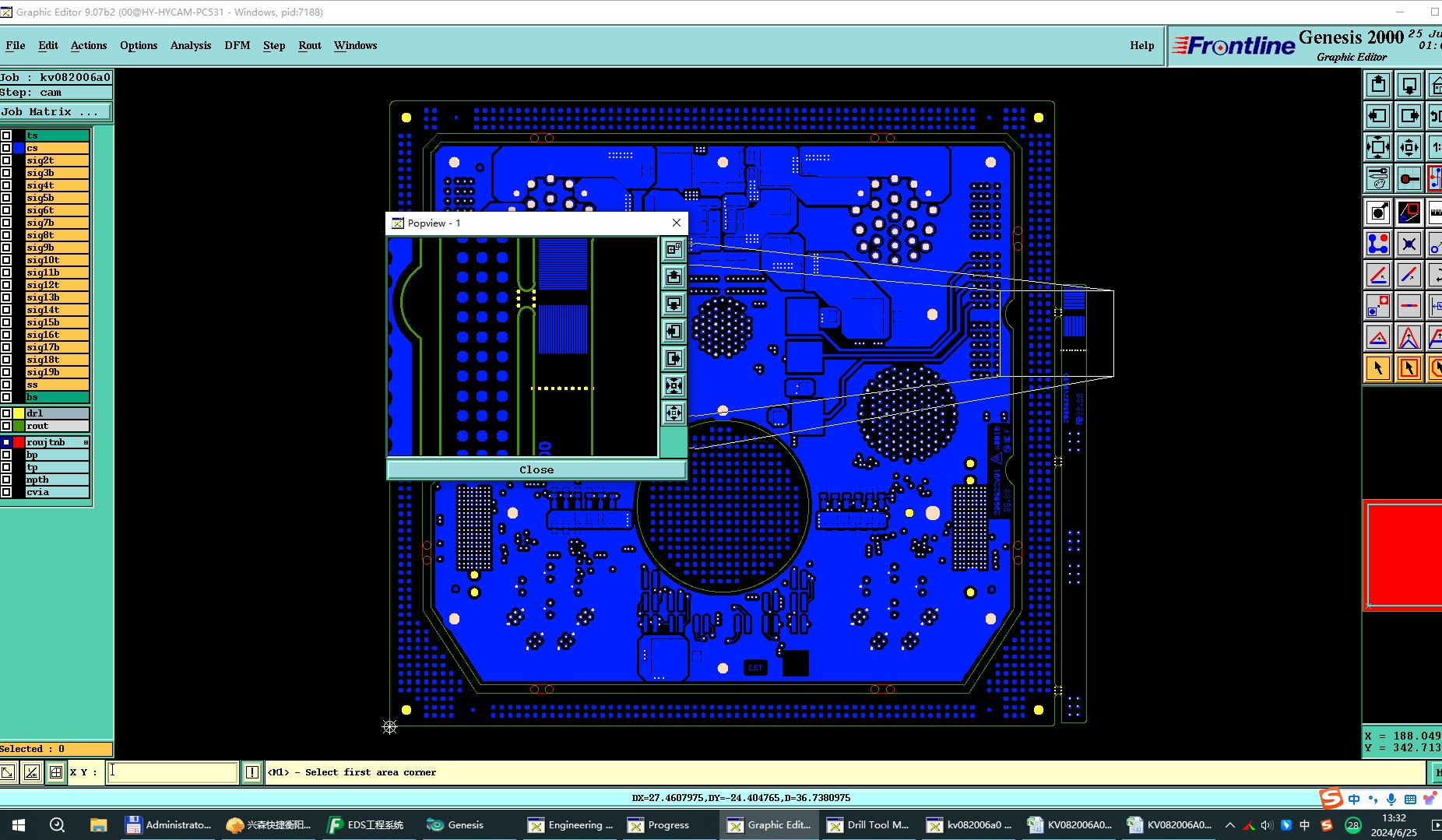Select the blue-red connected nodes tool

[x=1377, y=244]
